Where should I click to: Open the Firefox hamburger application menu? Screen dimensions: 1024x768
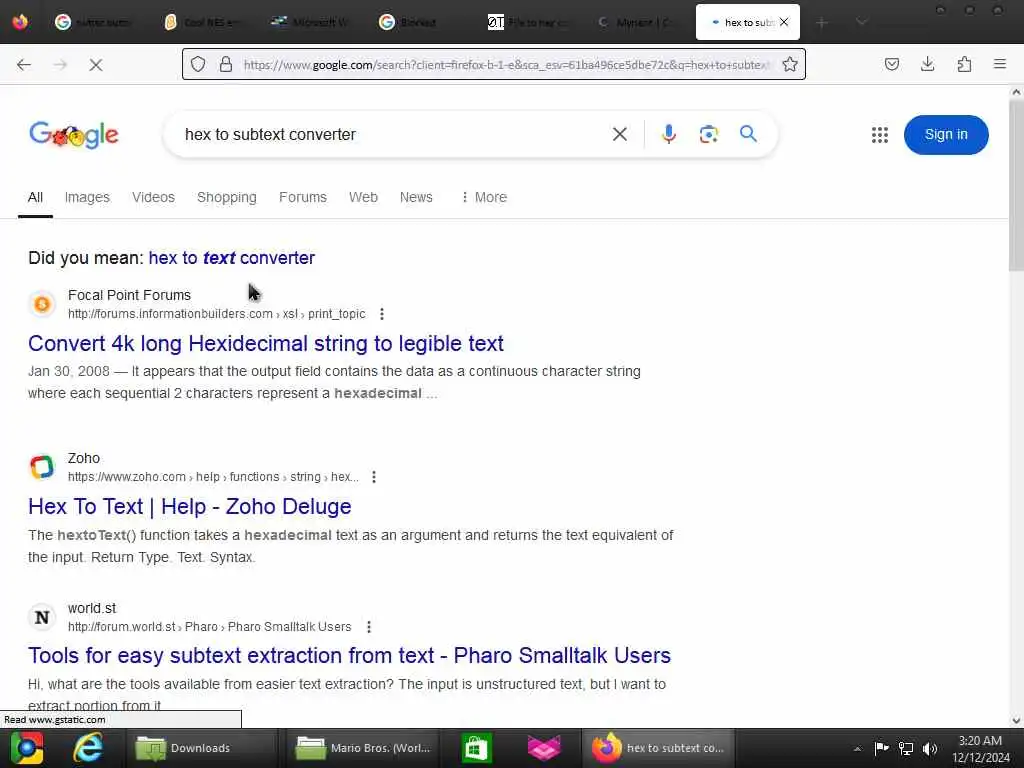click(x=1000, y=64)
